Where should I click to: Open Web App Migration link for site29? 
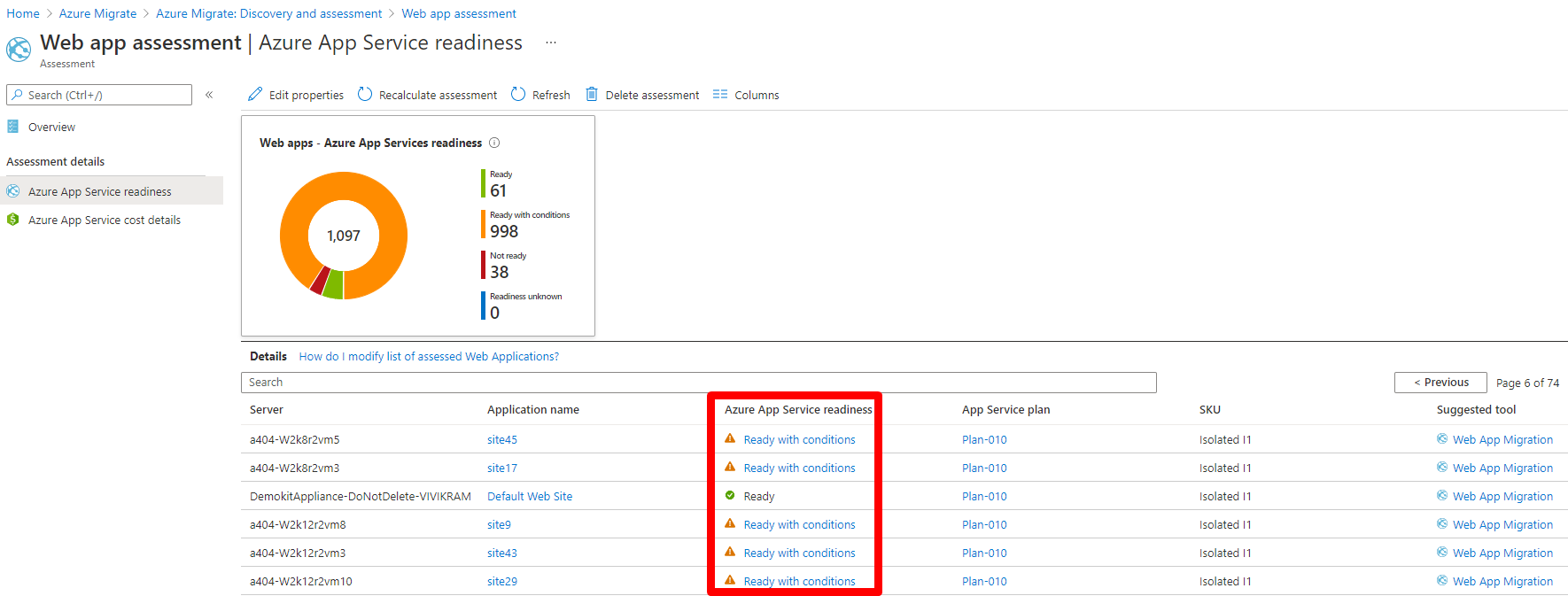(x=1502, y=581)
